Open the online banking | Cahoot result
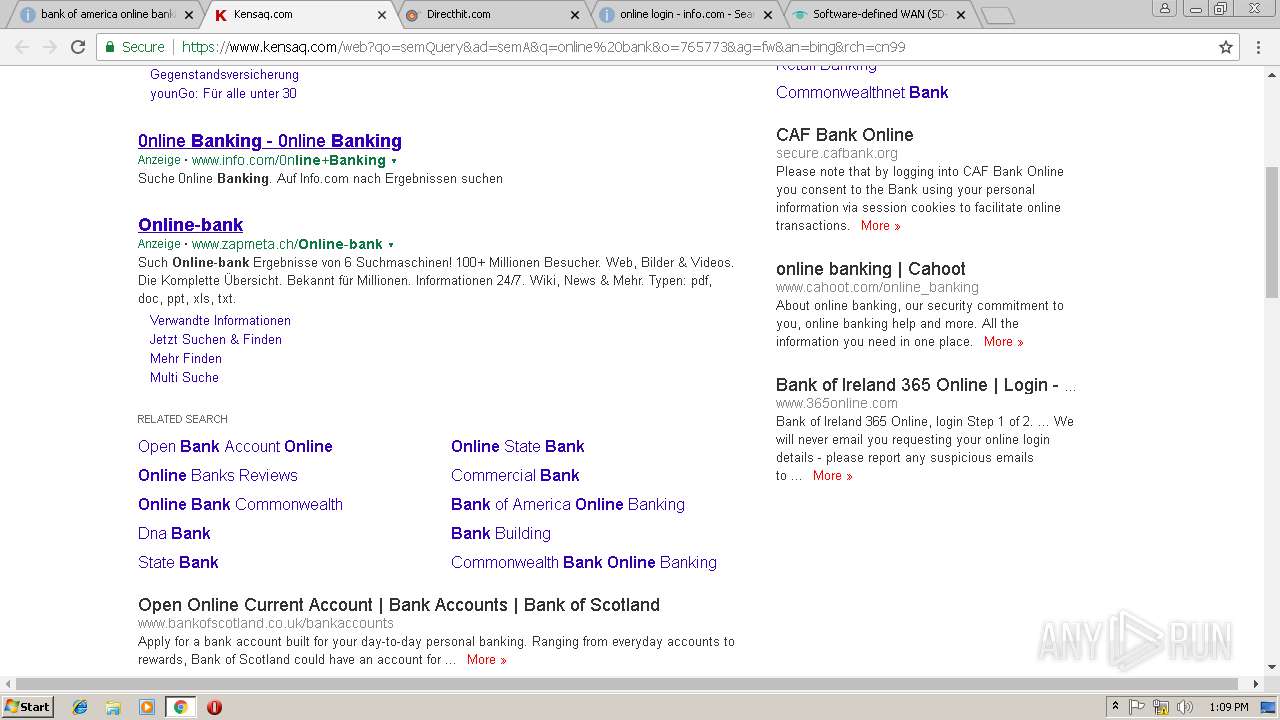This screenshot has height=720, width=1280. 871,269
